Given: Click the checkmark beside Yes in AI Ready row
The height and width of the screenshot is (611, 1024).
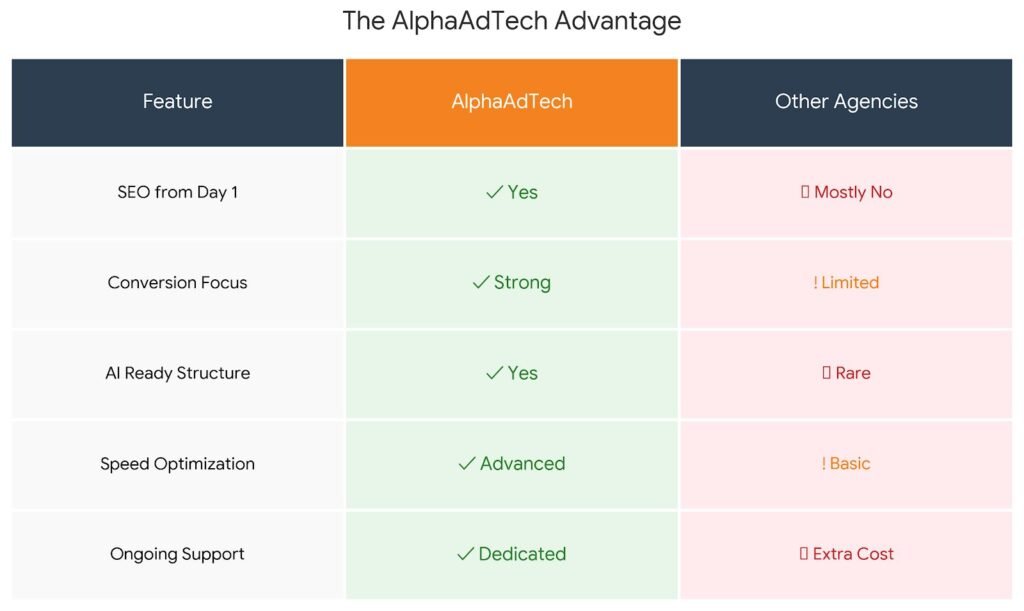Looking at the screenshot, I should 494,373.
